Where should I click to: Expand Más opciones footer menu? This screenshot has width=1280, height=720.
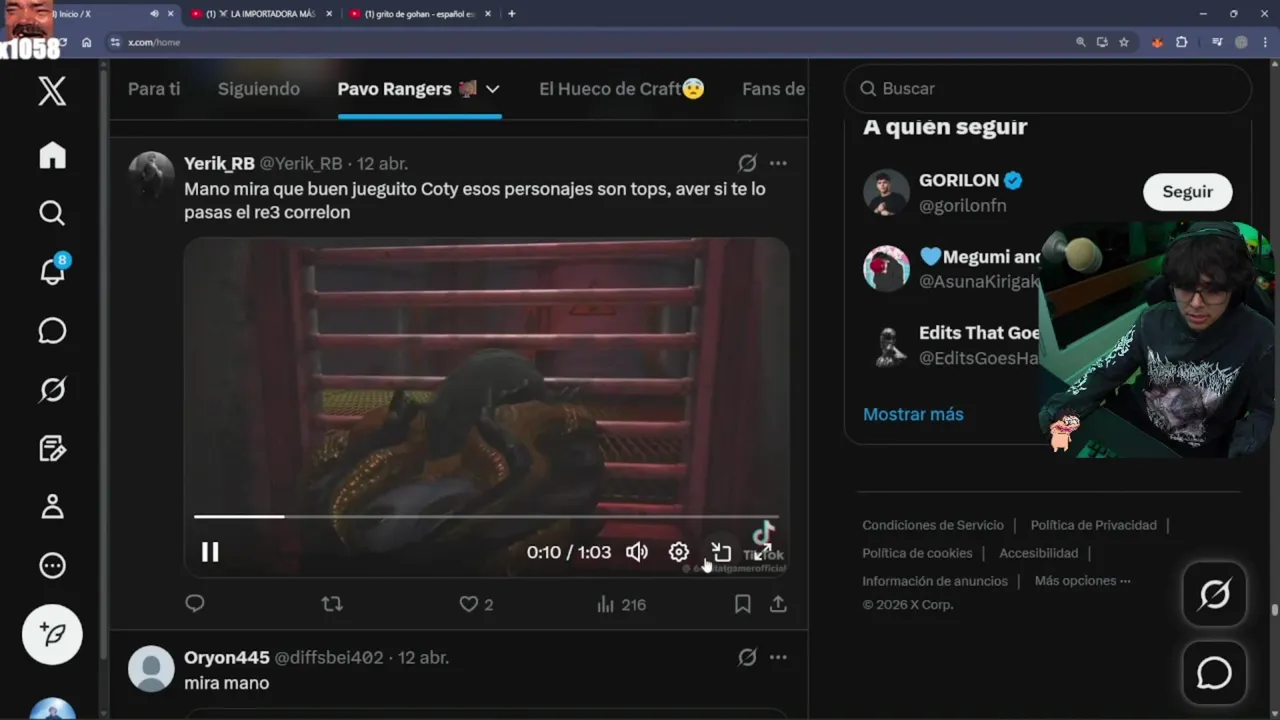[x=1083, y=581]
